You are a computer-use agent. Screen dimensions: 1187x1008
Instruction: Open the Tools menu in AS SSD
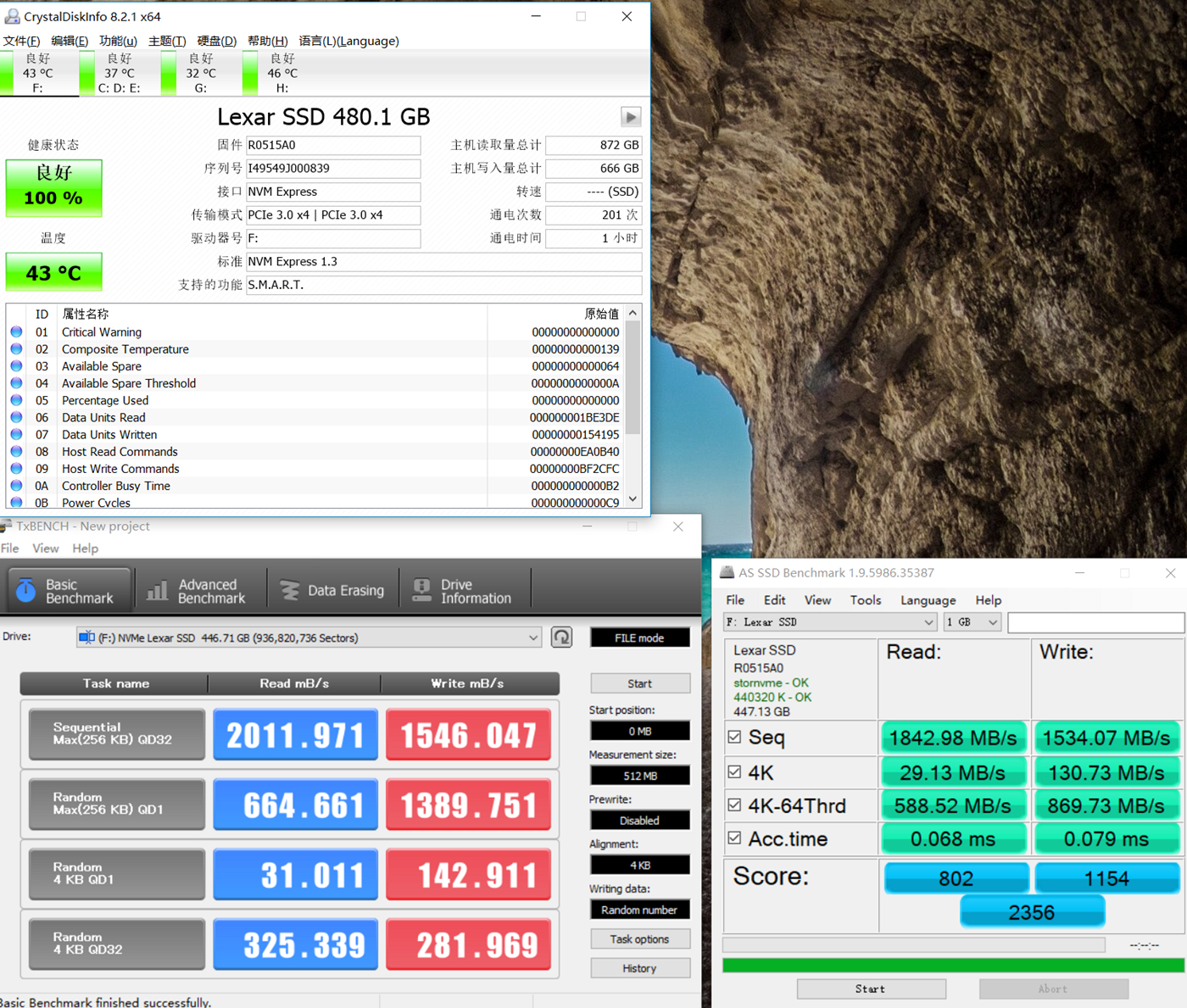[x=865, y=600]
